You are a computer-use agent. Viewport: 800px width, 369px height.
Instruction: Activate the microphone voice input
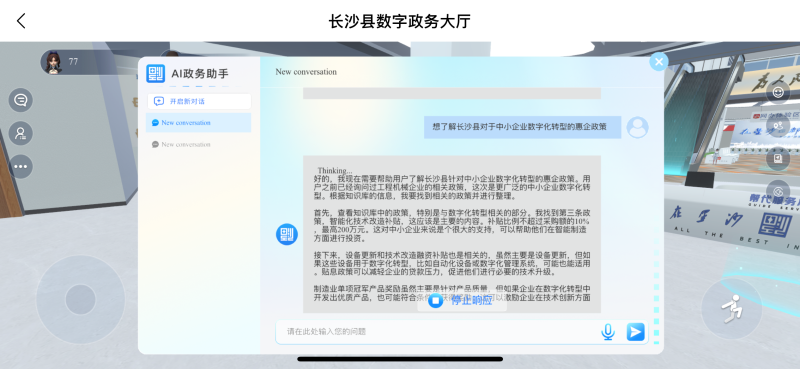point(608,332)
